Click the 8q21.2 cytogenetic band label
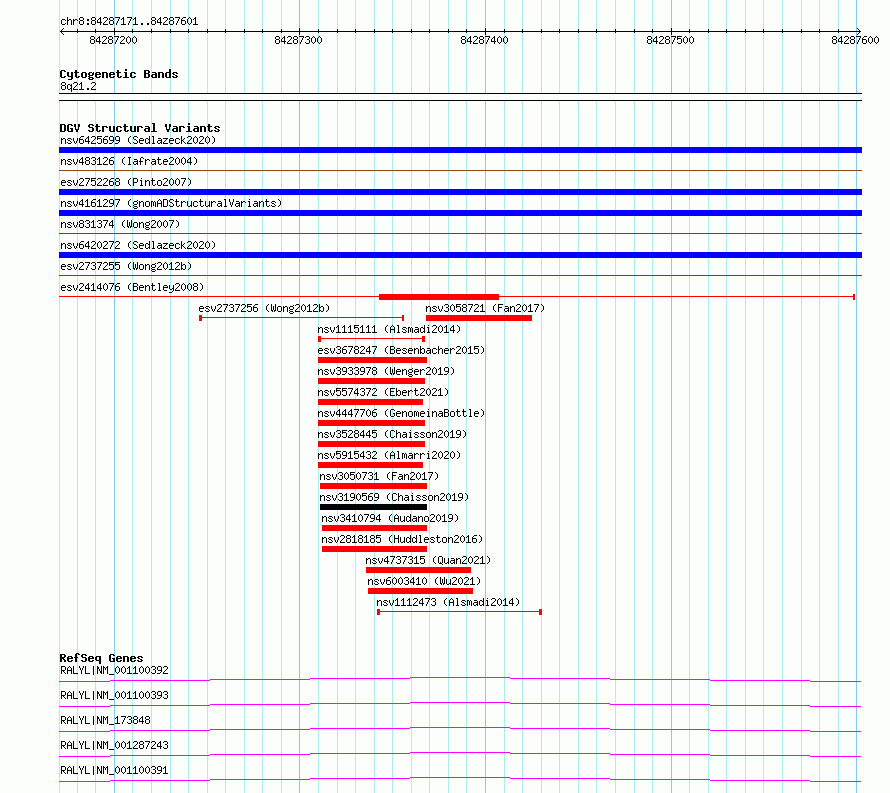890x793 pixels. tap(78, 86)
